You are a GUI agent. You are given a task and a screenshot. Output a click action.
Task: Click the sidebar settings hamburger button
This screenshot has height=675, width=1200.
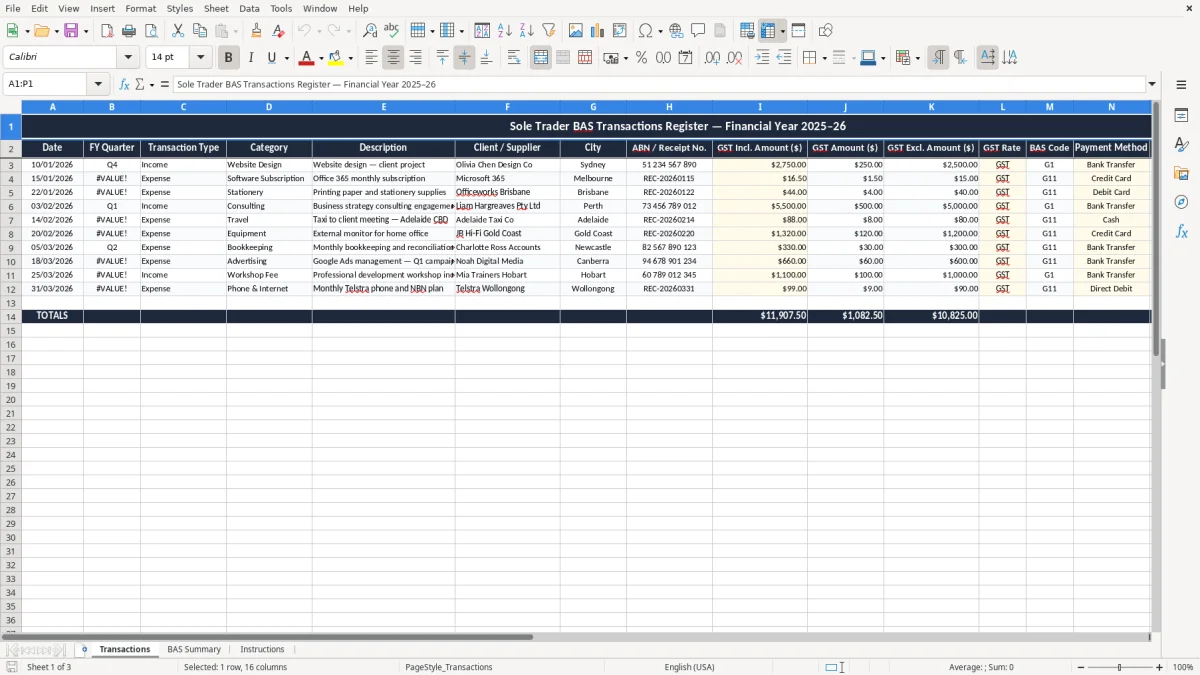pyautogui.click(x=1181, y=84)
